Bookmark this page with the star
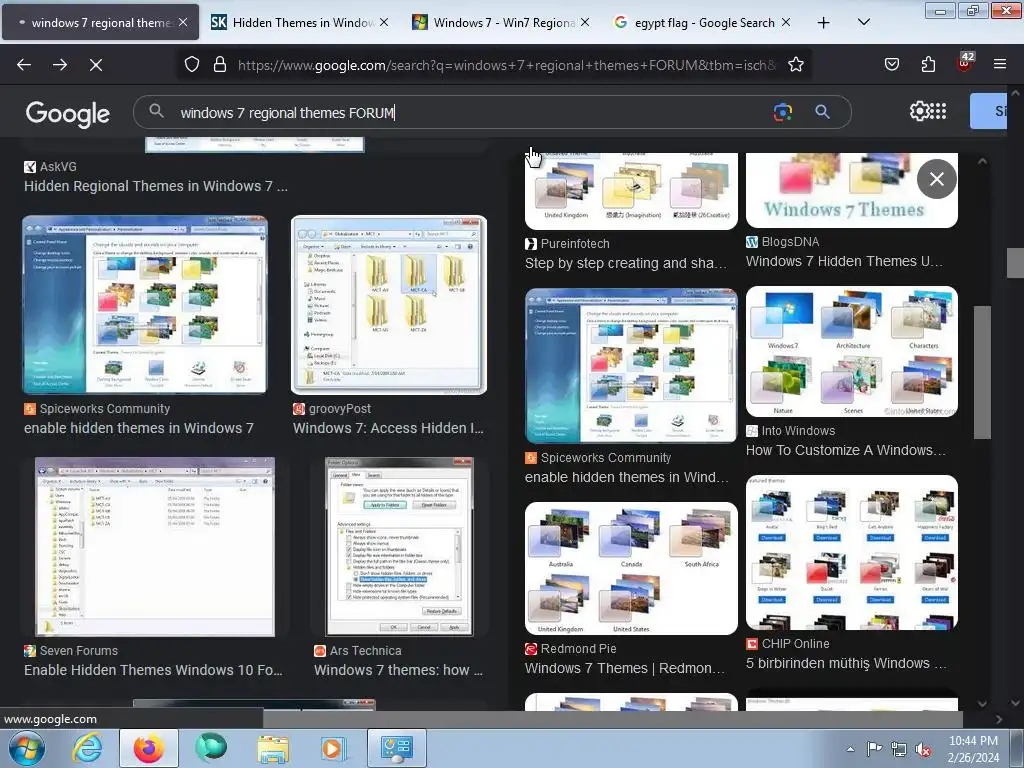The height and width of the screenshot is (768, 1024). pos(795,65)
